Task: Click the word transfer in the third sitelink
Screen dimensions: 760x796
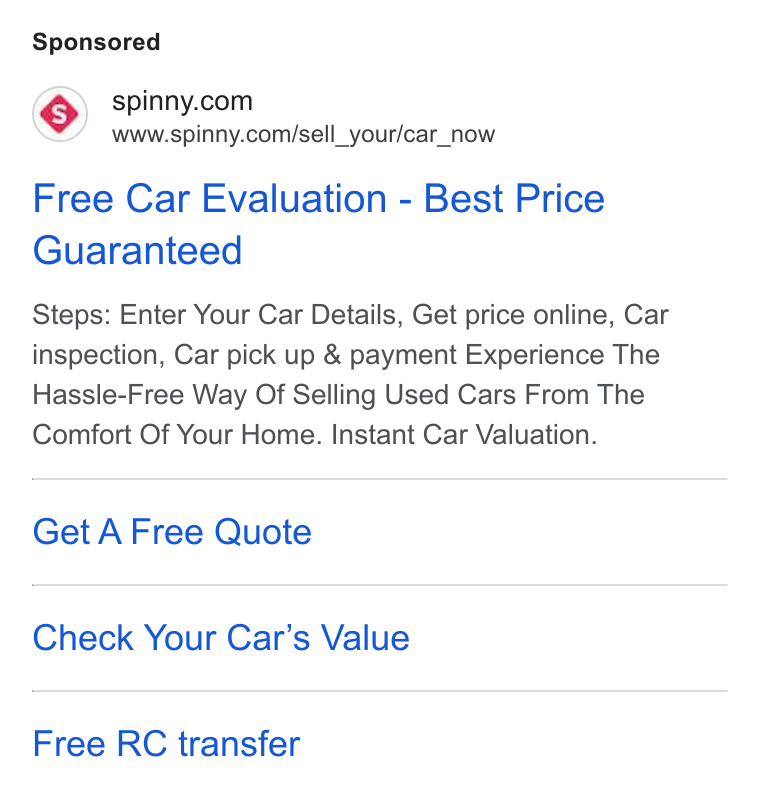Action: click(239, 744)
